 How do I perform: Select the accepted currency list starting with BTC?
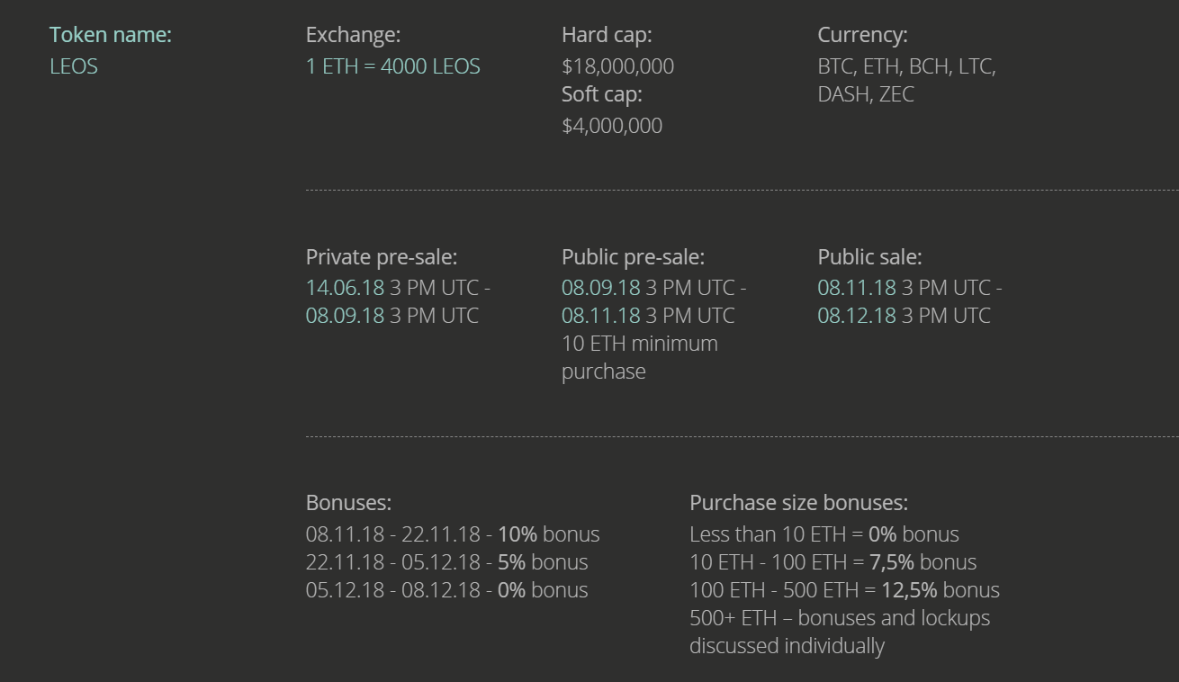[x=906, y=81]
